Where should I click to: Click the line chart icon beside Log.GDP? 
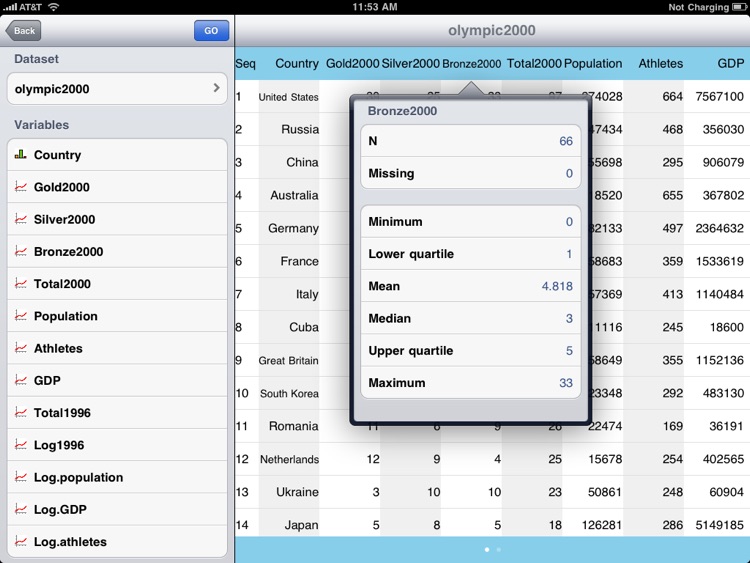21,509
